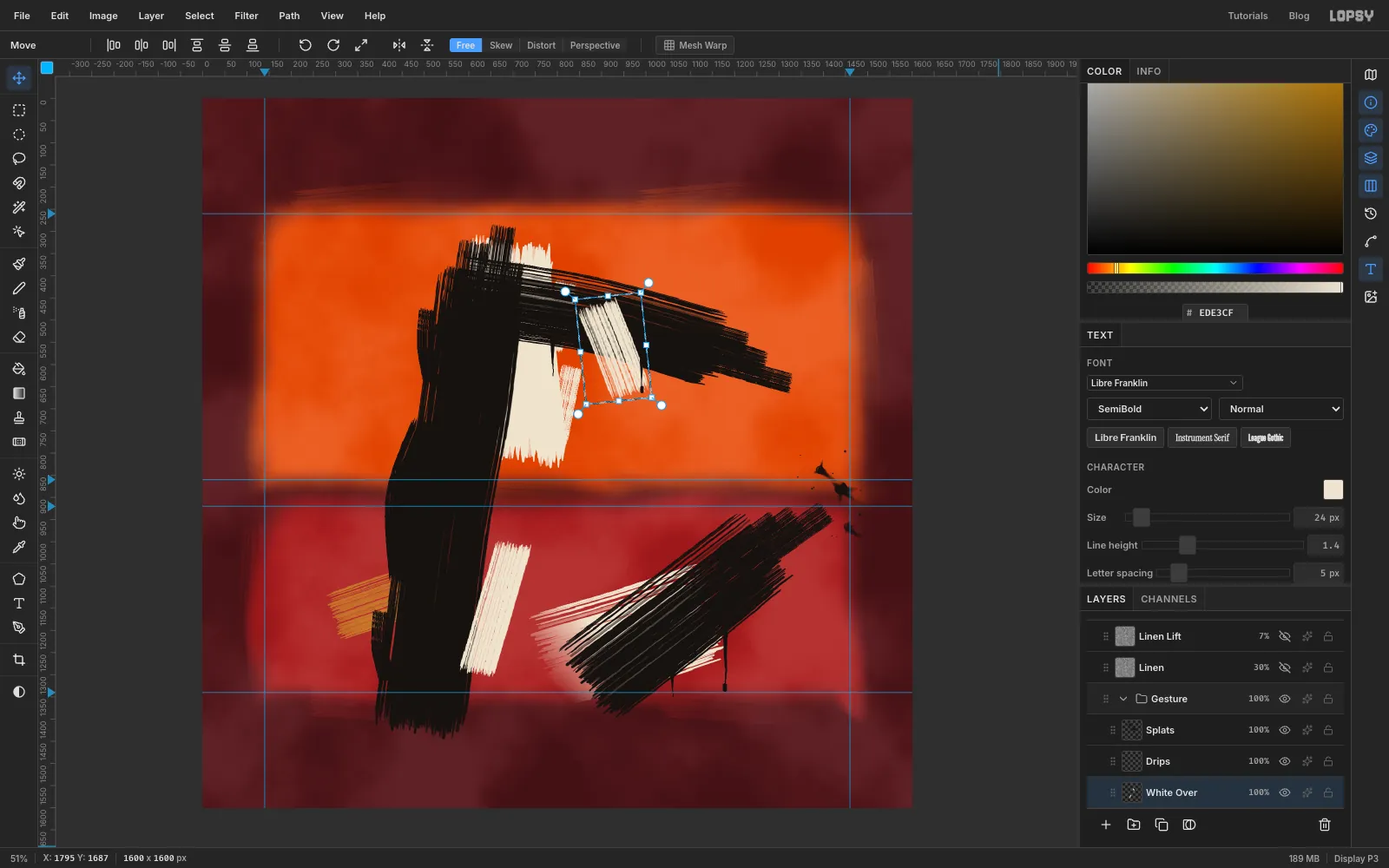Add a new layer with plus icon
Image resolution: width=1389 pixels, height=868 pixels.
pyautogui.click(x=1106, y=825)
